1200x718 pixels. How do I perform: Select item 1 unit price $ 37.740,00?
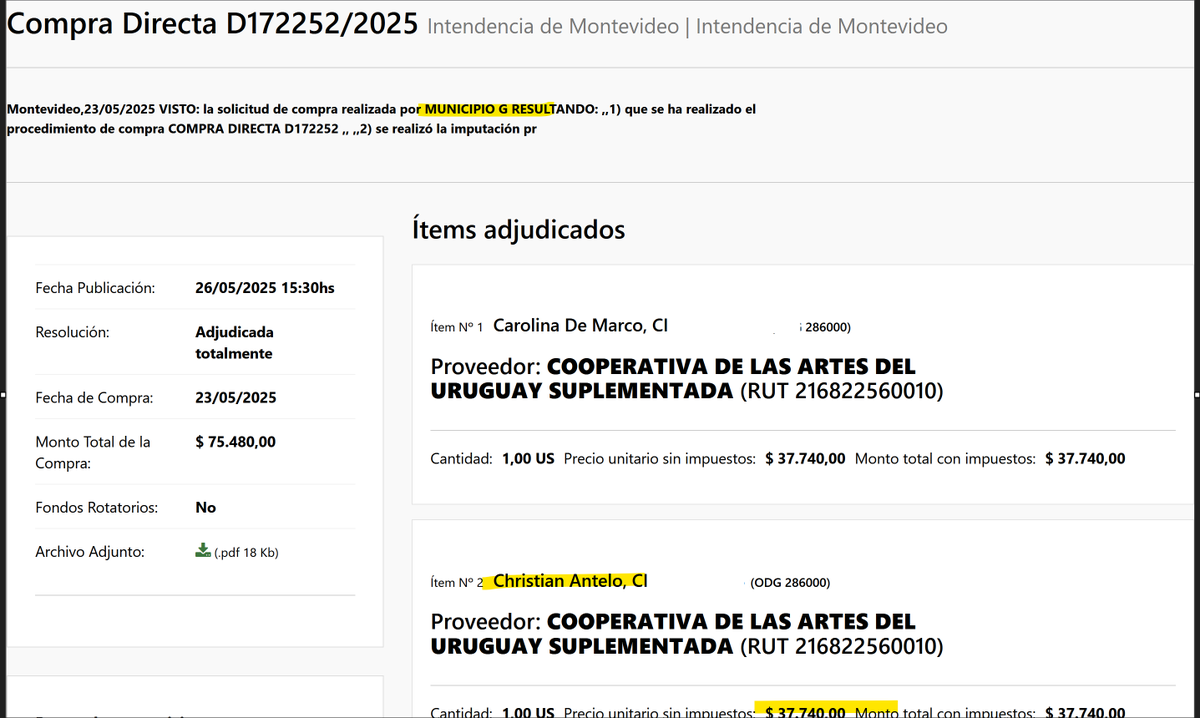805,459
